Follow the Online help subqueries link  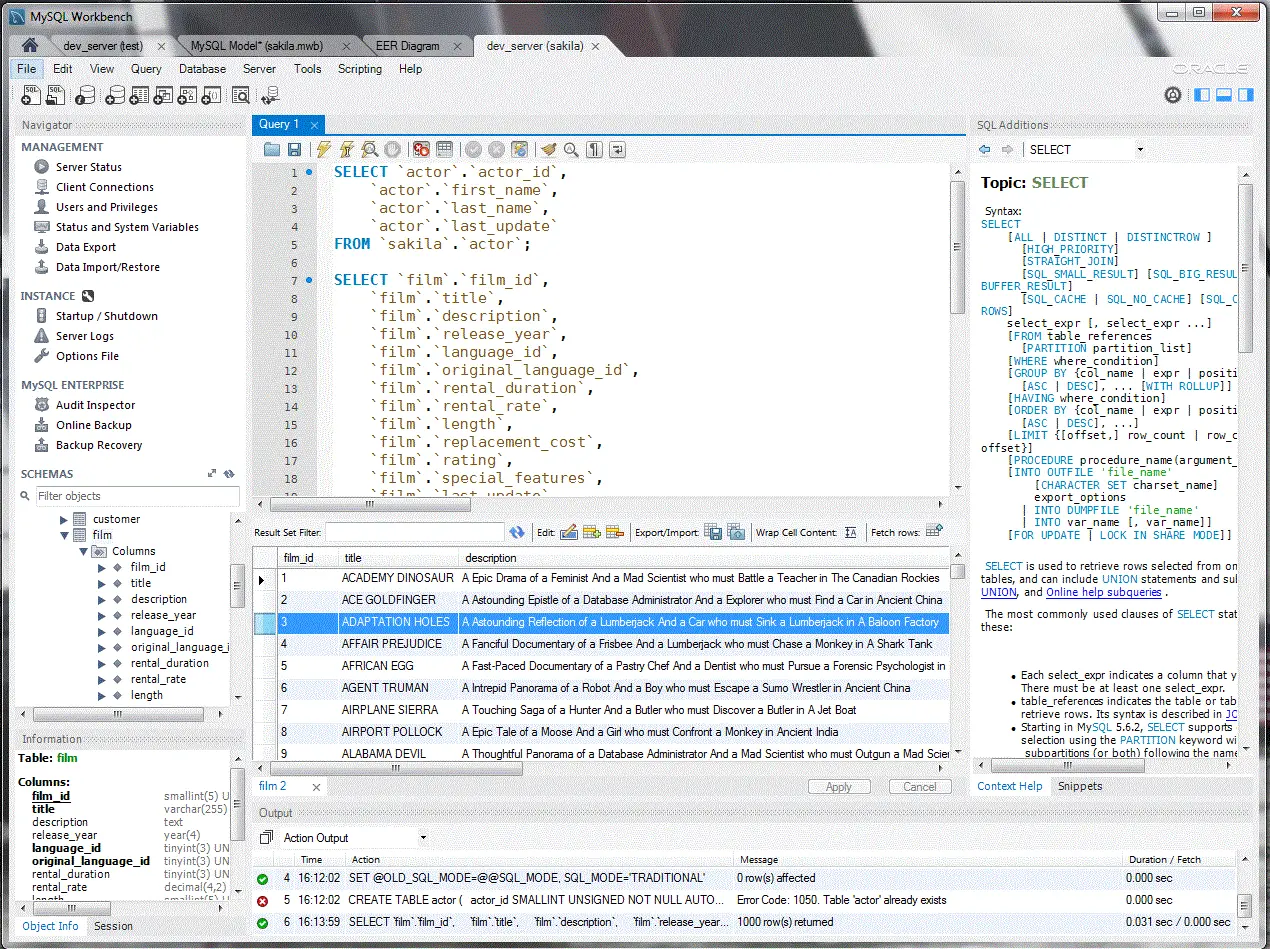pyautogui.click(x=1103, y=592)
